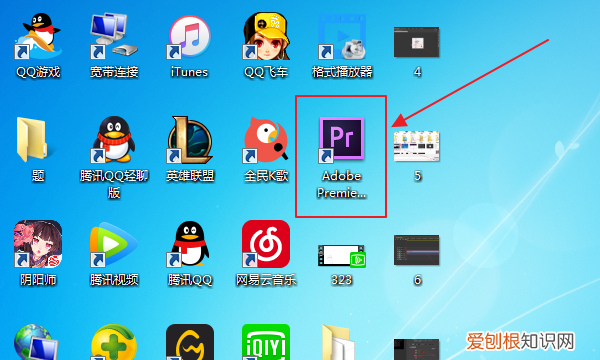Select the green plus-sign 360 icon
The height and width of the screenshot is (360, 600).
[x=114, y=342]
